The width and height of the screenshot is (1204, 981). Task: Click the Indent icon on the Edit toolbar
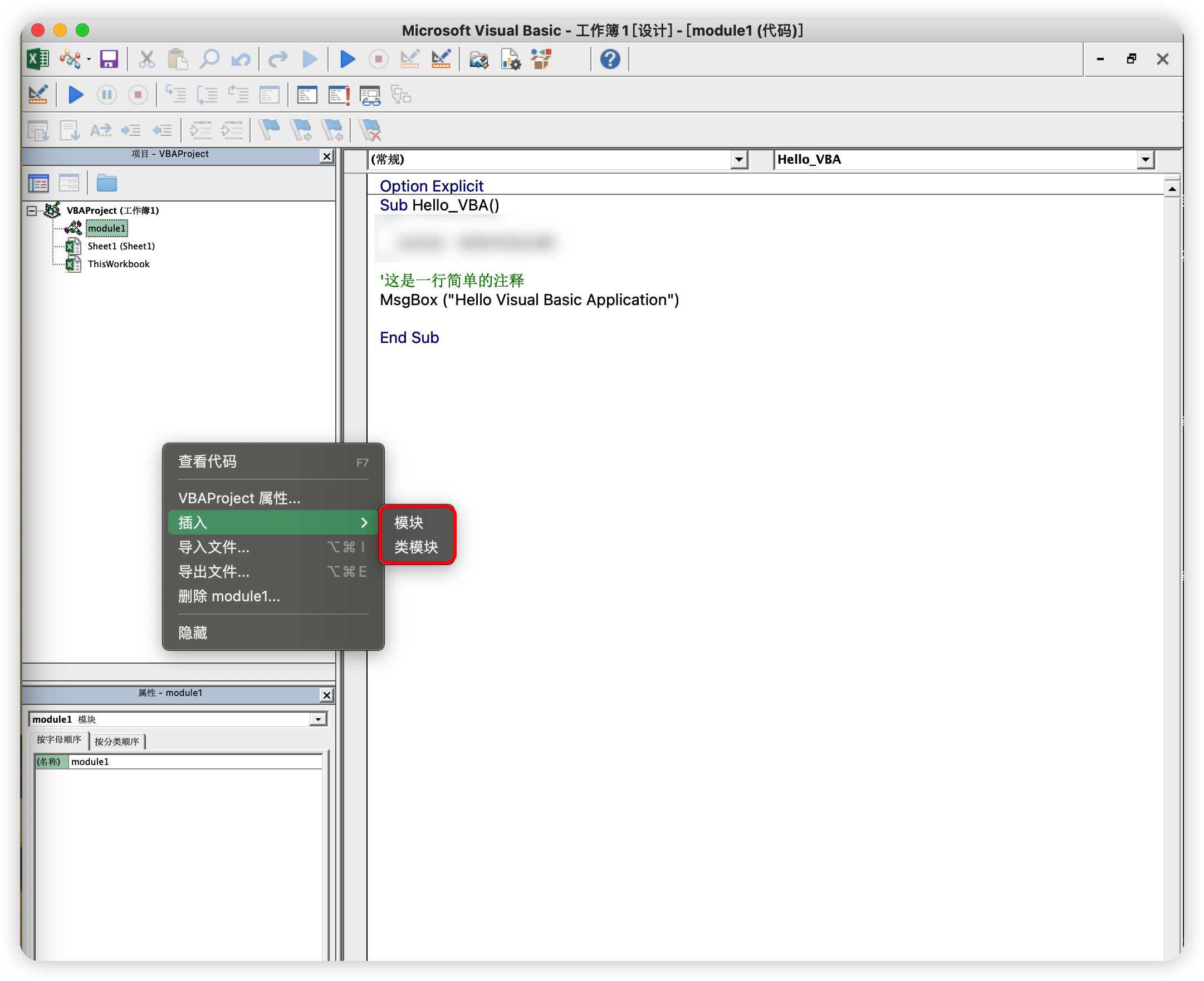(131, 130)
